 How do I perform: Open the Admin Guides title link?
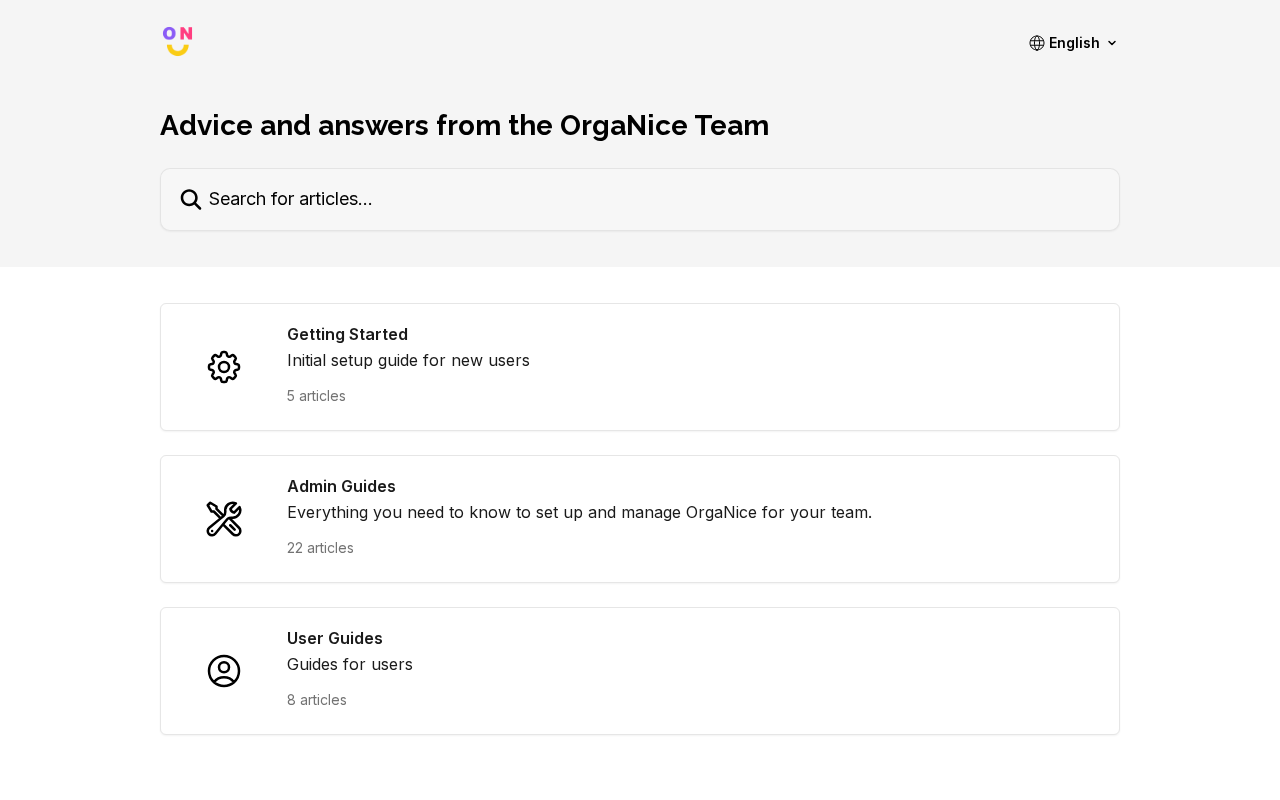(x=341, y=486)
